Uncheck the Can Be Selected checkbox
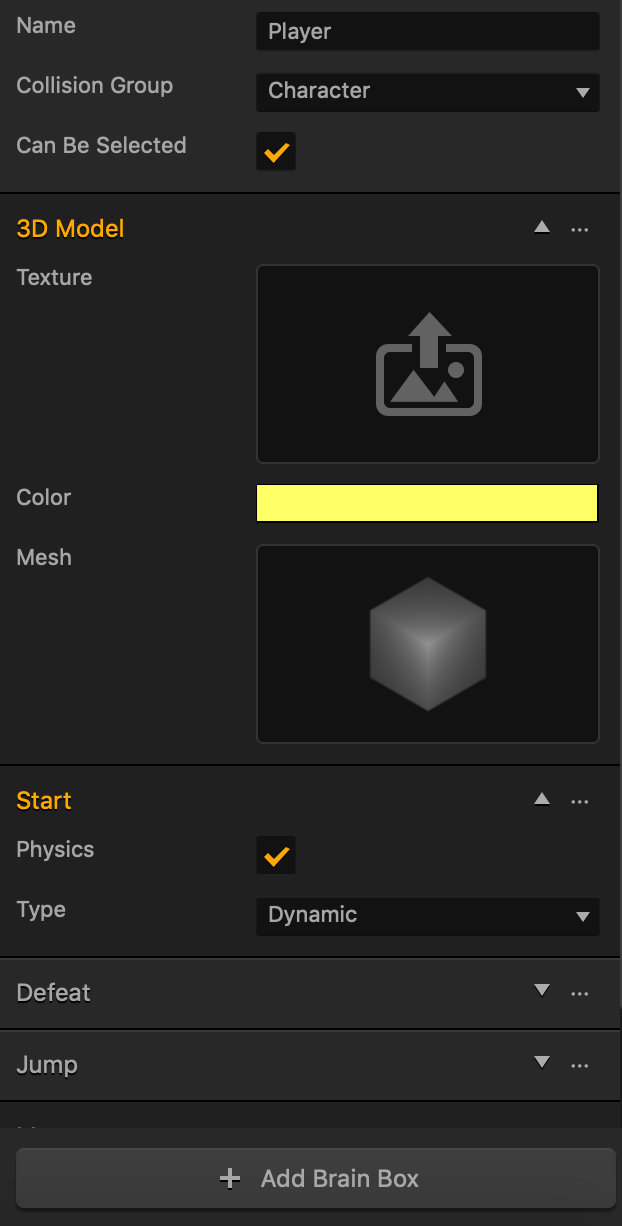This screenshot has height=1226, width=622. coord(276,151)
